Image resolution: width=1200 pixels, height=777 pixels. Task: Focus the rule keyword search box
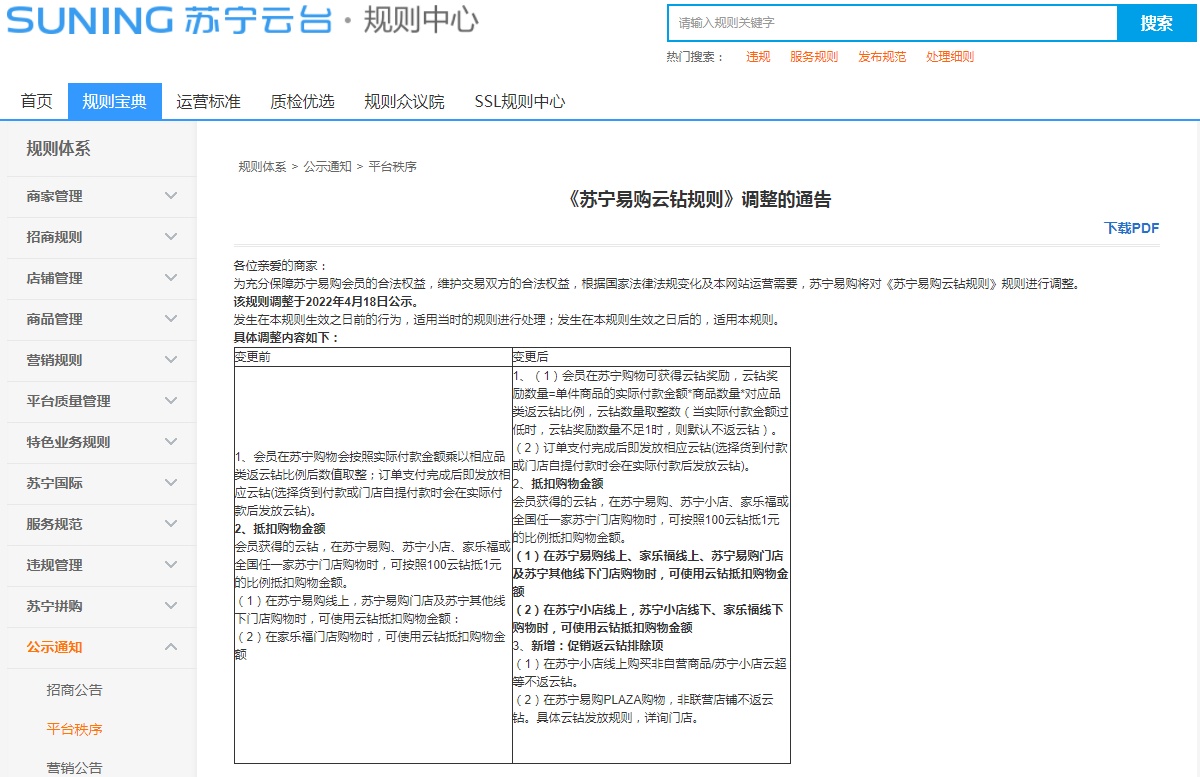(890, 23)
